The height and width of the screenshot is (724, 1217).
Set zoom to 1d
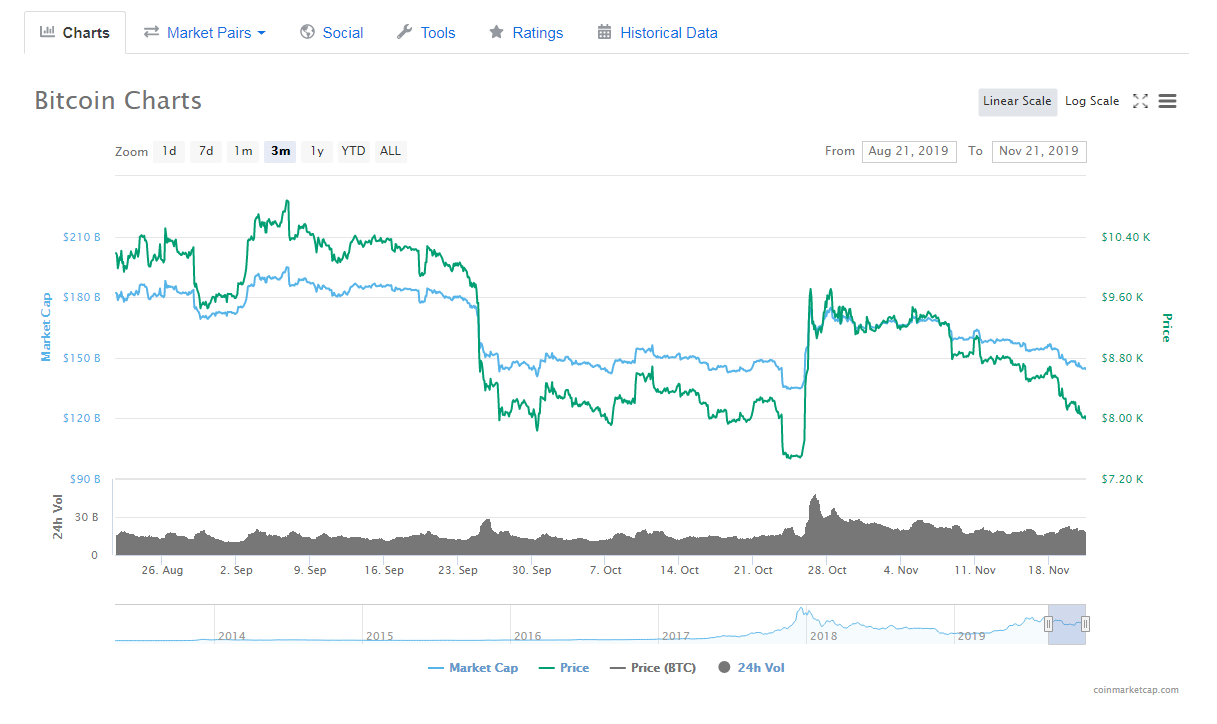point(170,151)
